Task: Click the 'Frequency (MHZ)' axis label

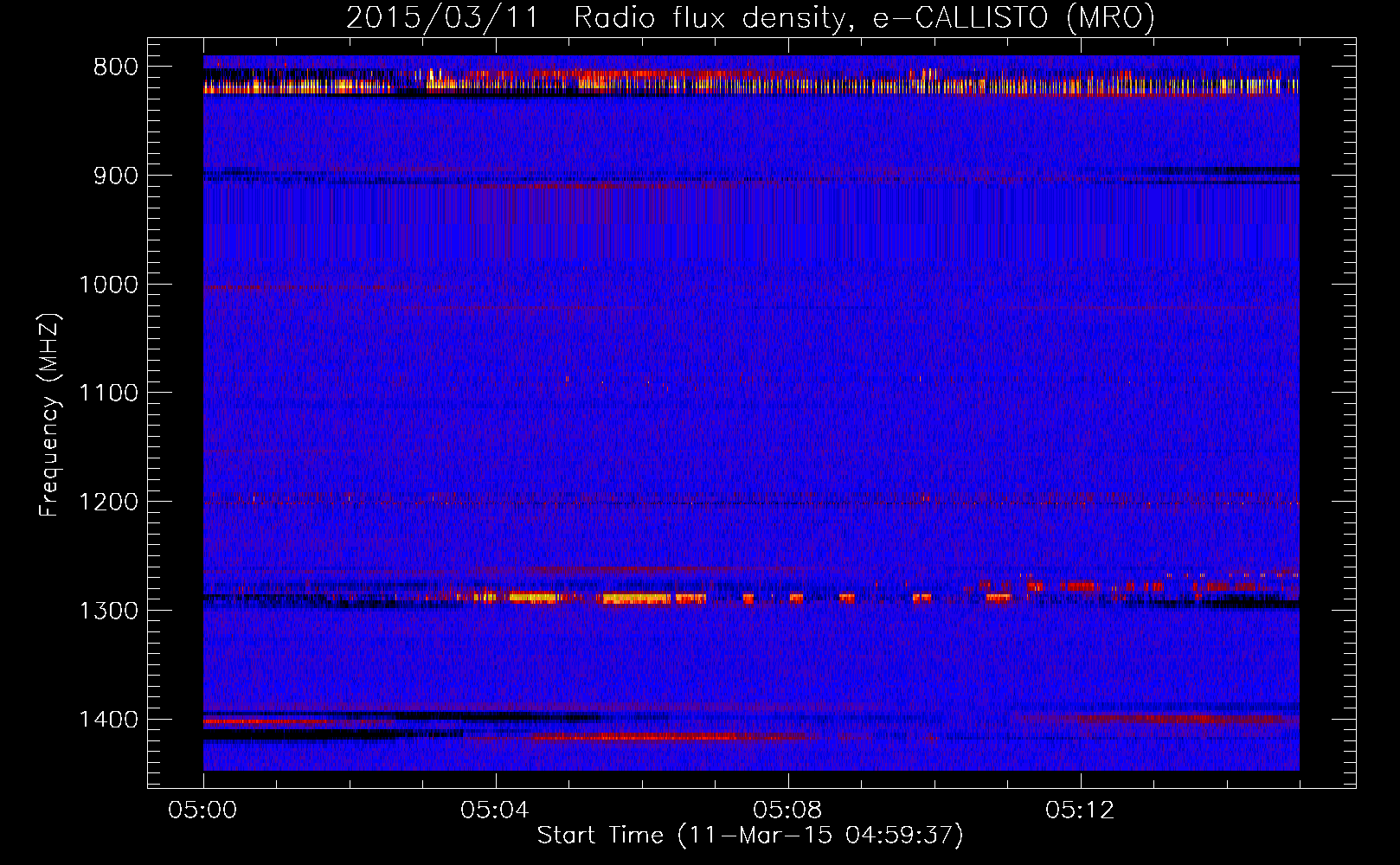Action: point(49,415)
